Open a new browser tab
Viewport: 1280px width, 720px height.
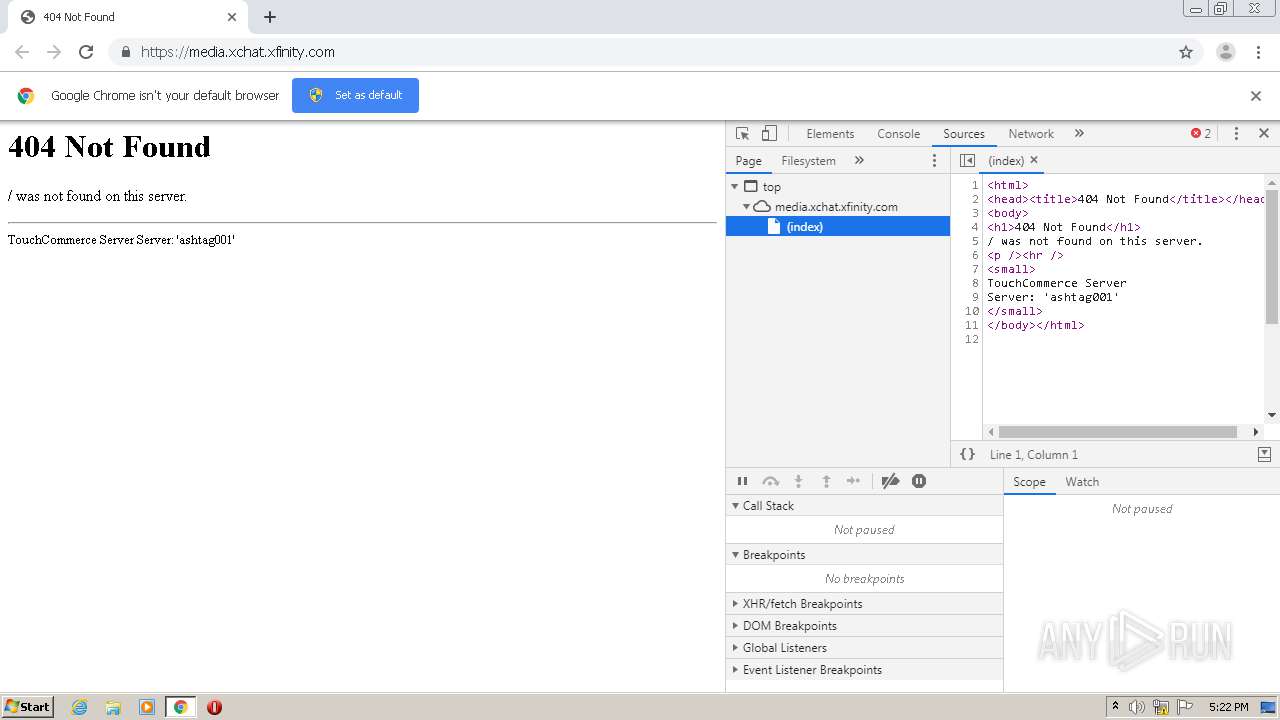point(270,17)
